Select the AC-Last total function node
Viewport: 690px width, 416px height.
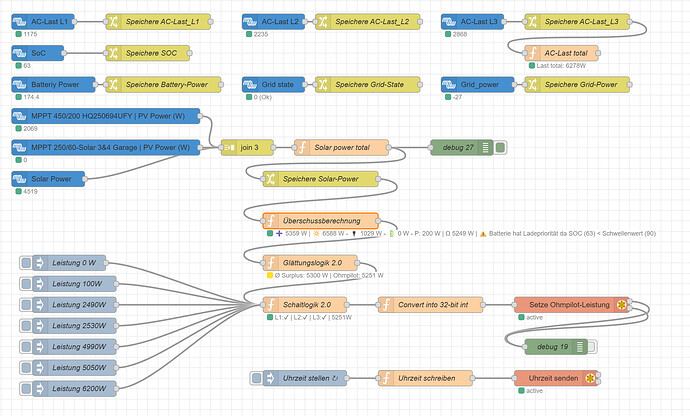point(562,53)
